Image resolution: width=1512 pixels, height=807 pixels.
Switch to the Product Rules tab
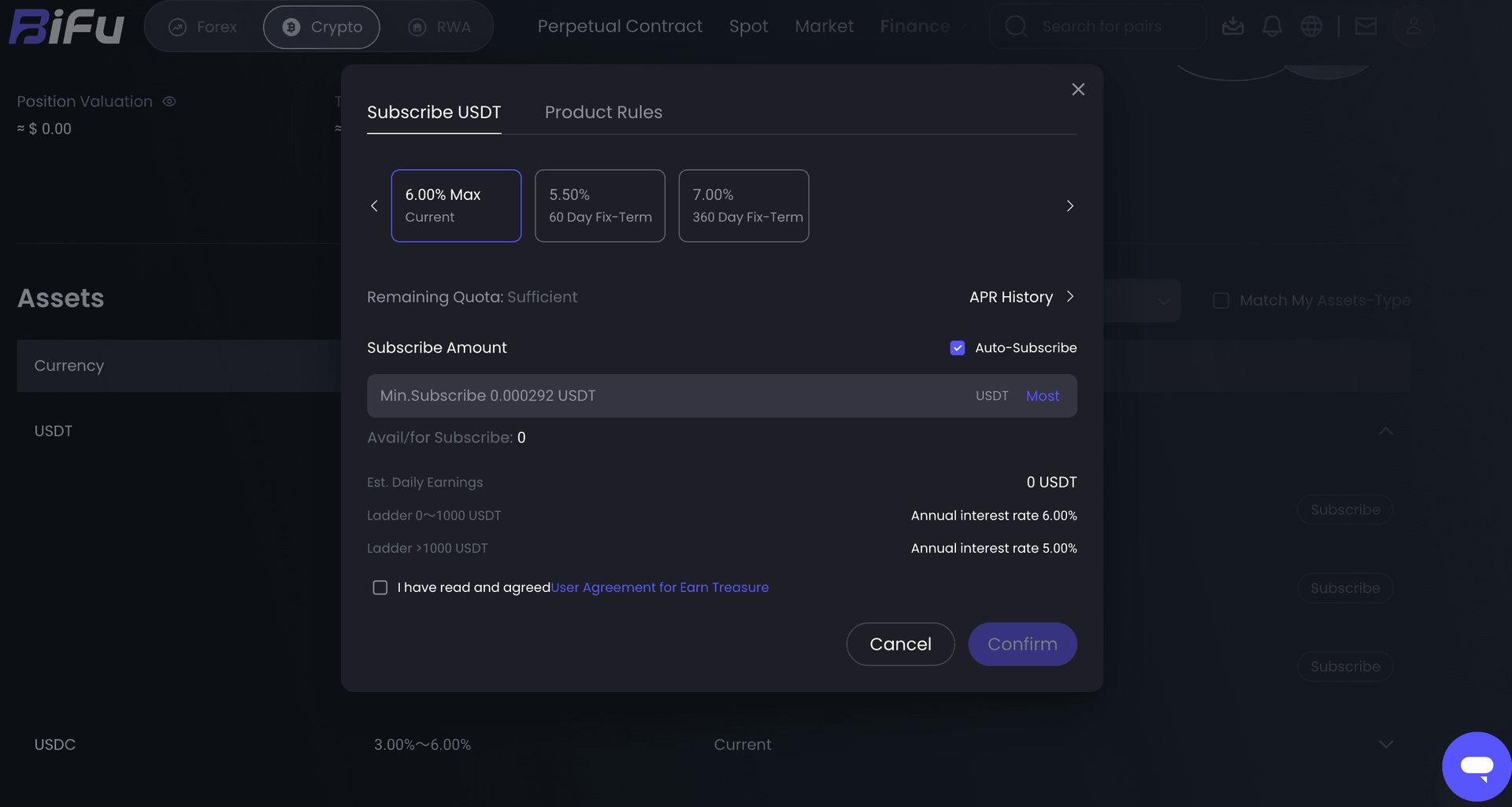(x=603, y=113)
